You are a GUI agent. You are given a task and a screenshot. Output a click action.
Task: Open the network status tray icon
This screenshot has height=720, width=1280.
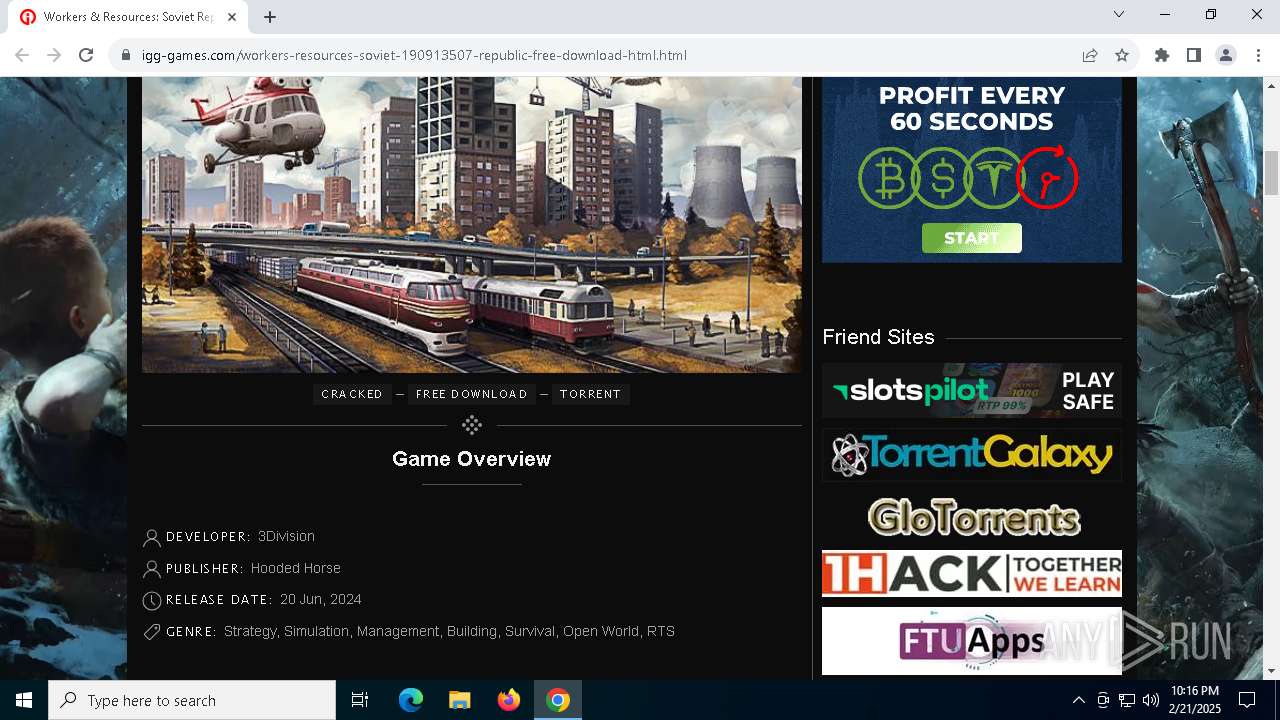pyautogui.click(x=1126, y=700)
